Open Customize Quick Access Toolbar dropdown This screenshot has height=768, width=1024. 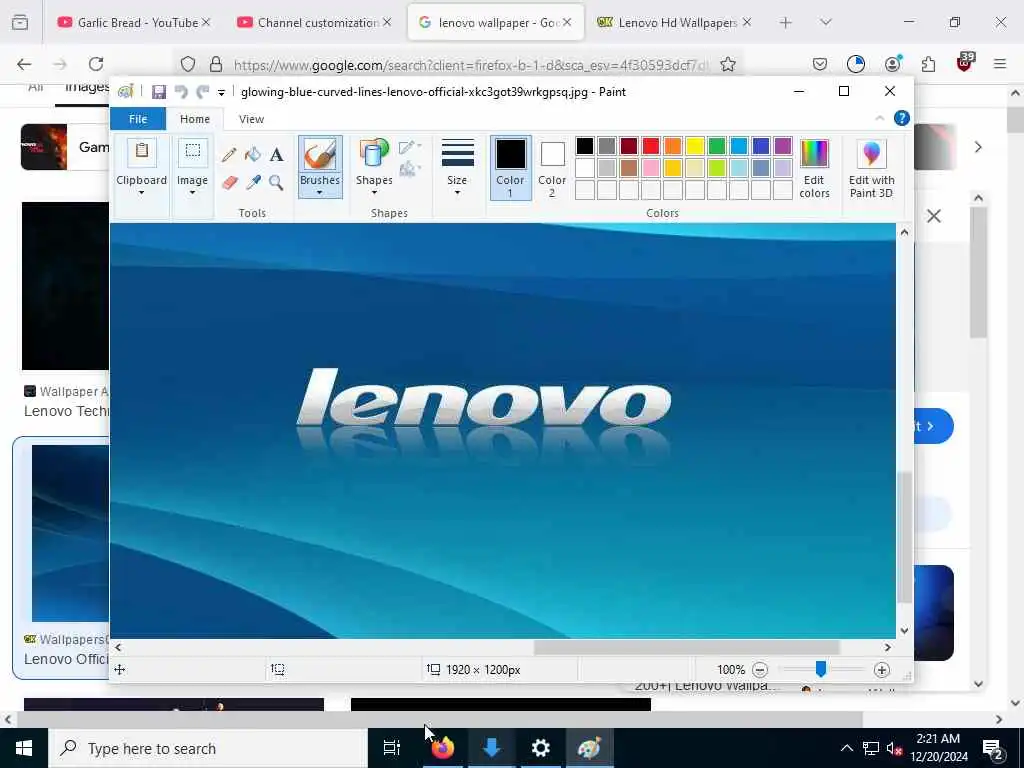[221, 93]
